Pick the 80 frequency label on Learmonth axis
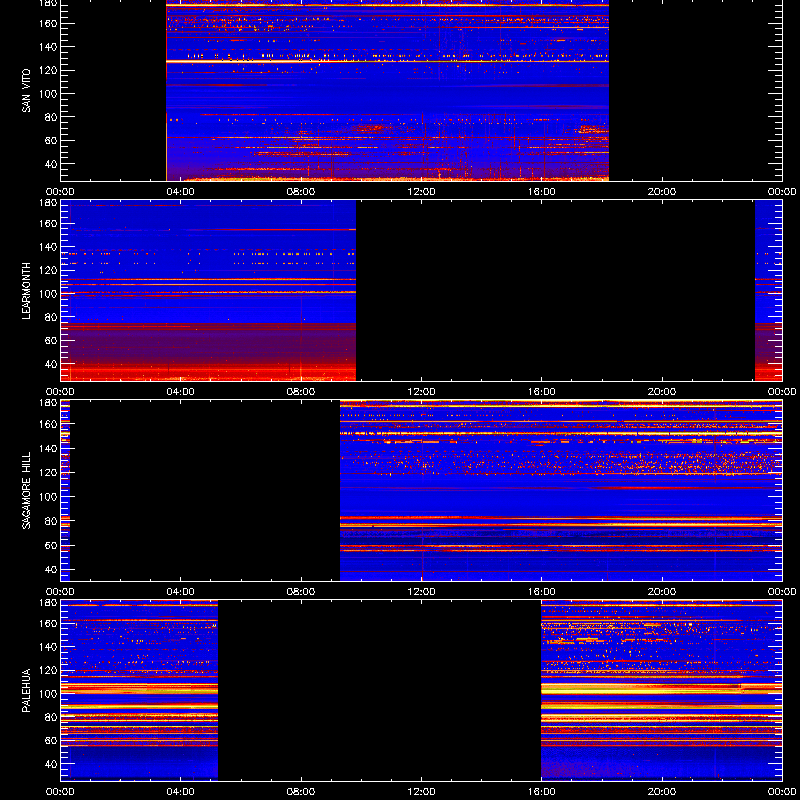800x800 pixels. click(x=52, y=317)
